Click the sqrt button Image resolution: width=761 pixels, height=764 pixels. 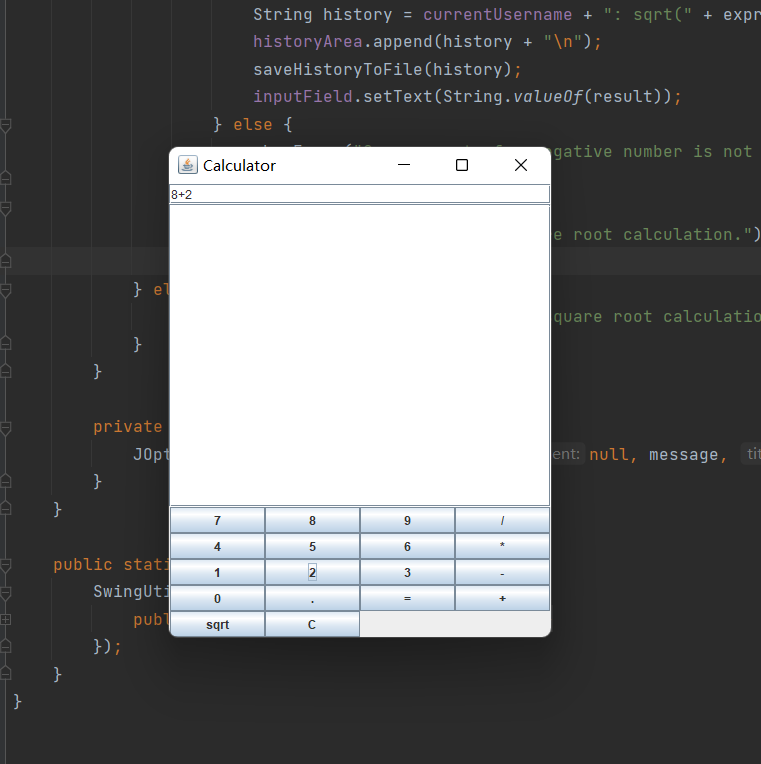coord(217,624)
